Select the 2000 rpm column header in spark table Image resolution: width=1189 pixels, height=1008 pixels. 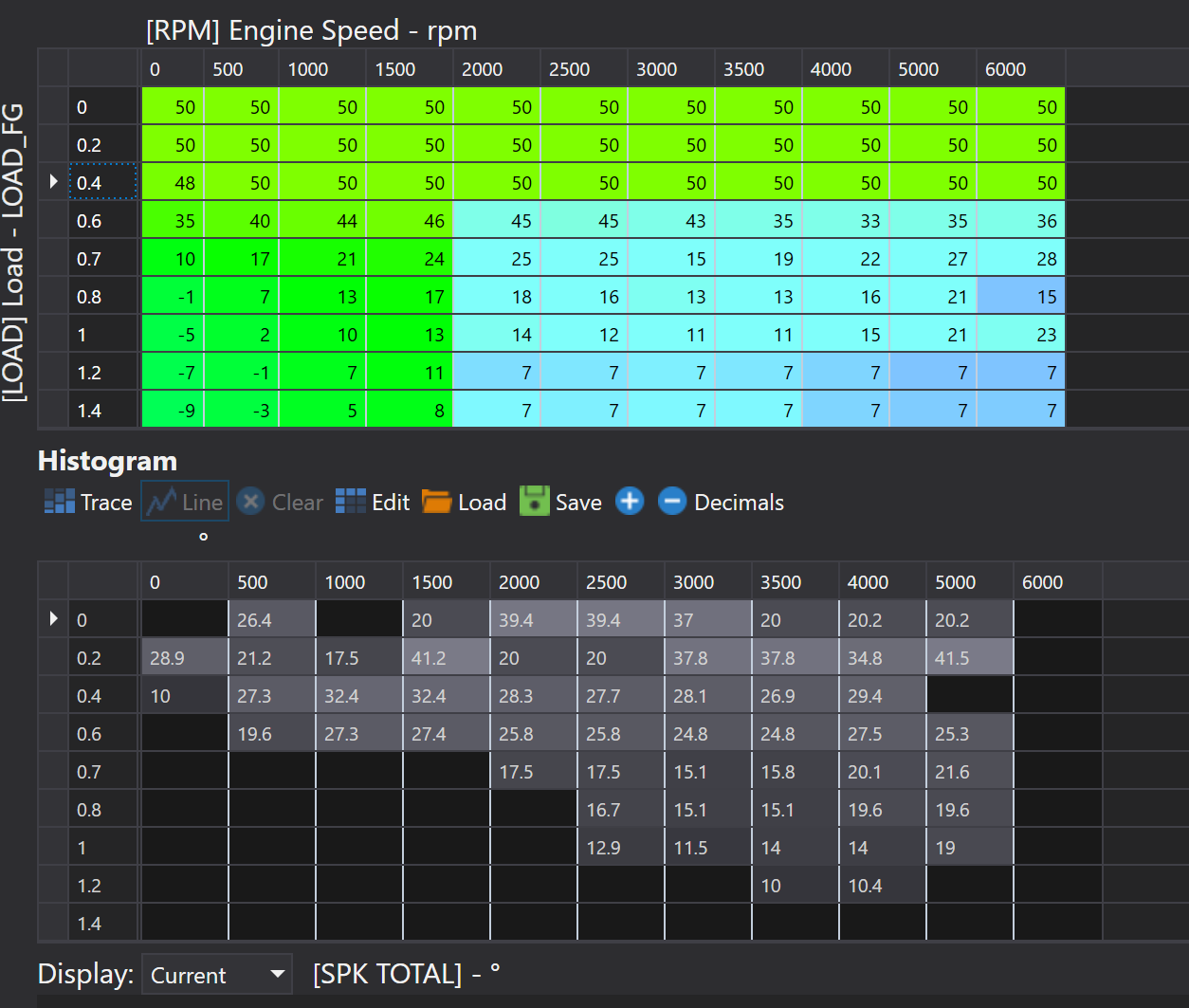(x=497, y=68)
